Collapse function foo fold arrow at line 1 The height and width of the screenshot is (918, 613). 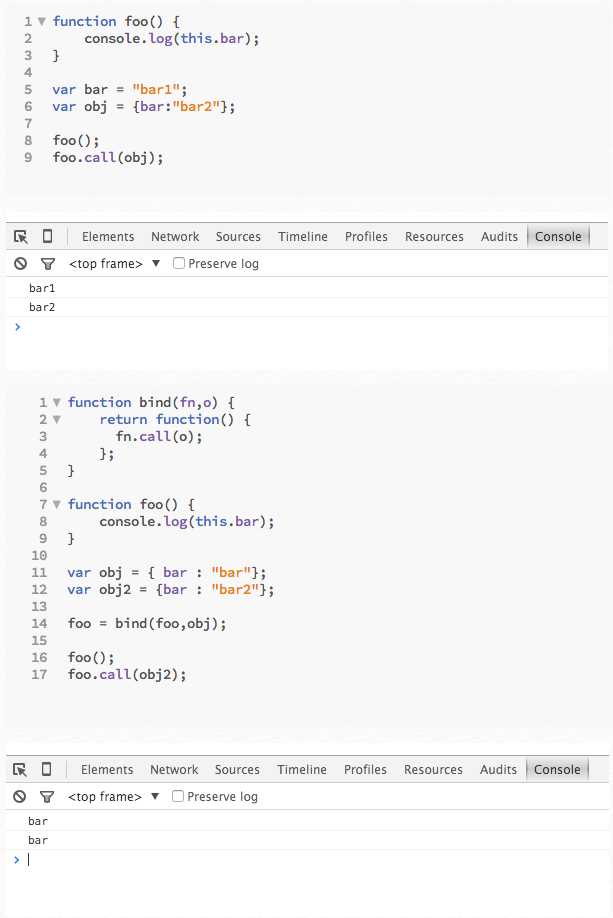42,22
